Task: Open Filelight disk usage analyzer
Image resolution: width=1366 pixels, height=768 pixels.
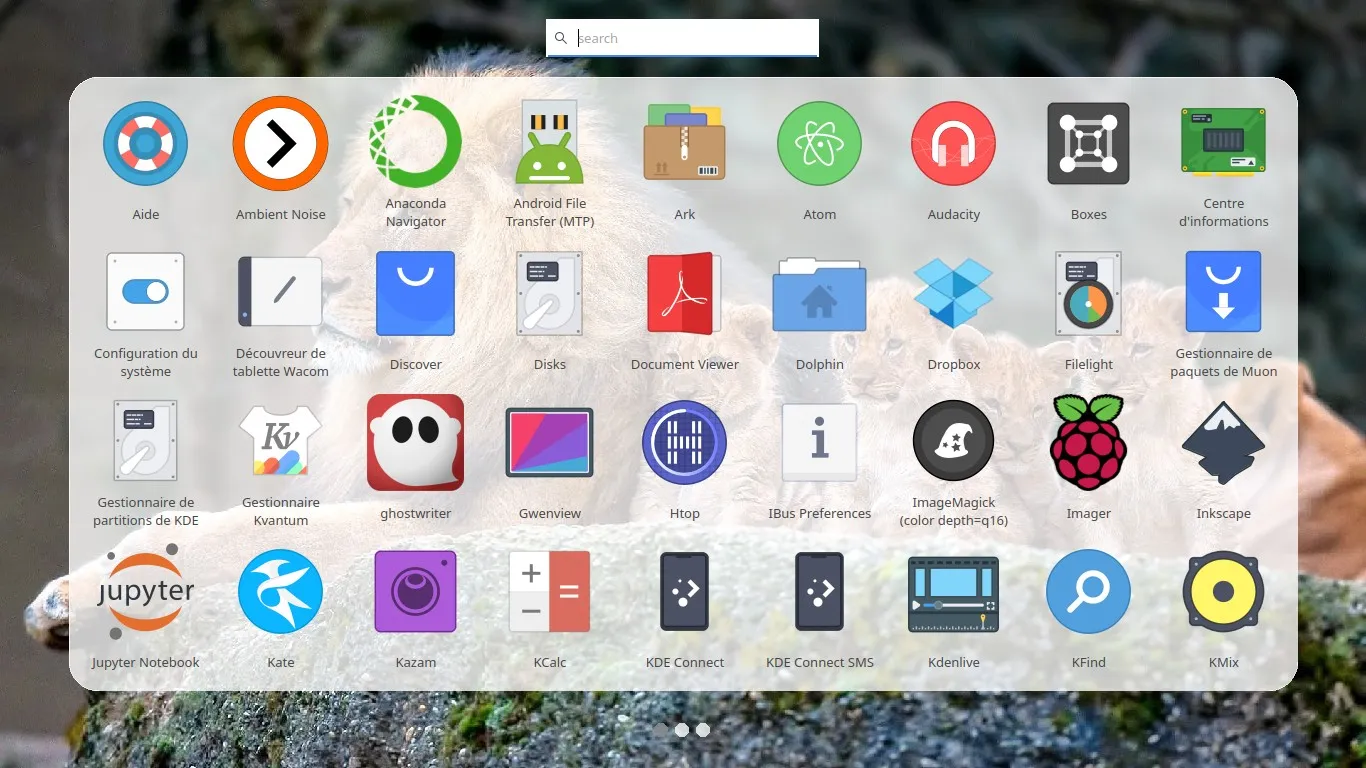Action: 1088,293
